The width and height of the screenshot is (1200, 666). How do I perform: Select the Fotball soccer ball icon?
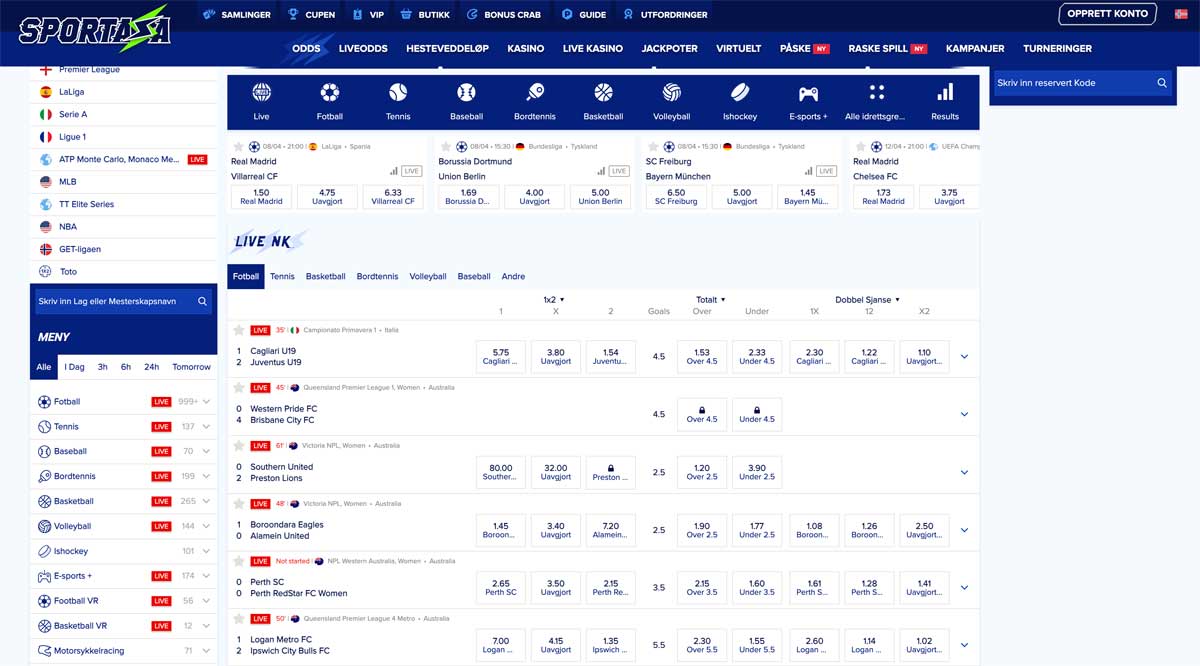pos(330,93)
